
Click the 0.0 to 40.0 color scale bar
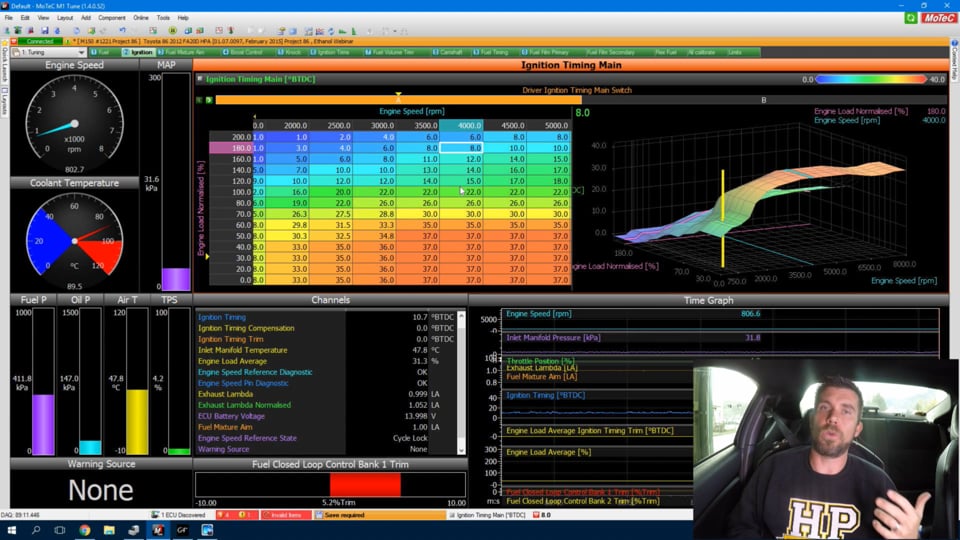[871, 80]
